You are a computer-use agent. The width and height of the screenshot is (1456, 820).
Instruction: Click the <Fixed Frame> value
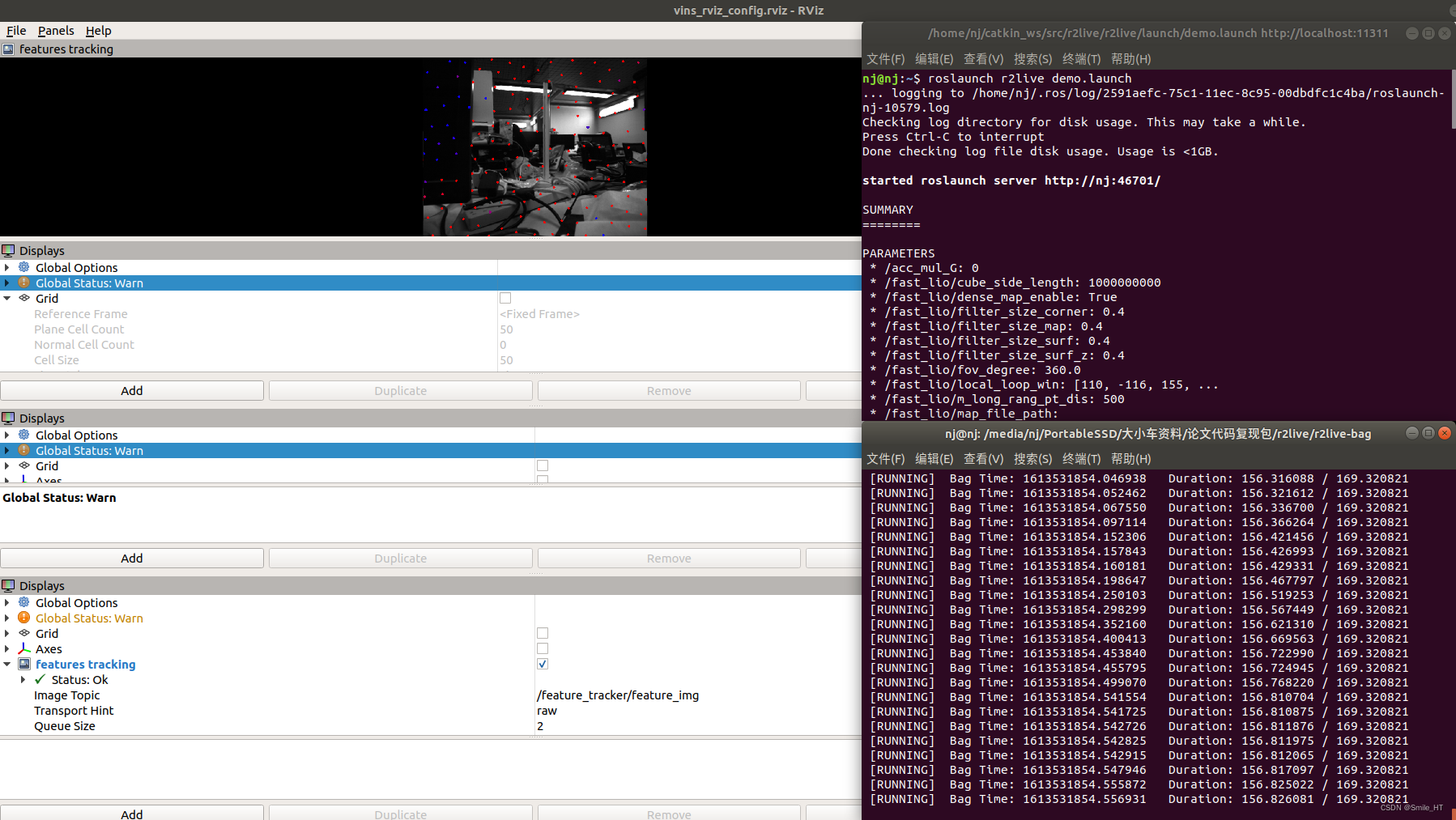[539, 313]
